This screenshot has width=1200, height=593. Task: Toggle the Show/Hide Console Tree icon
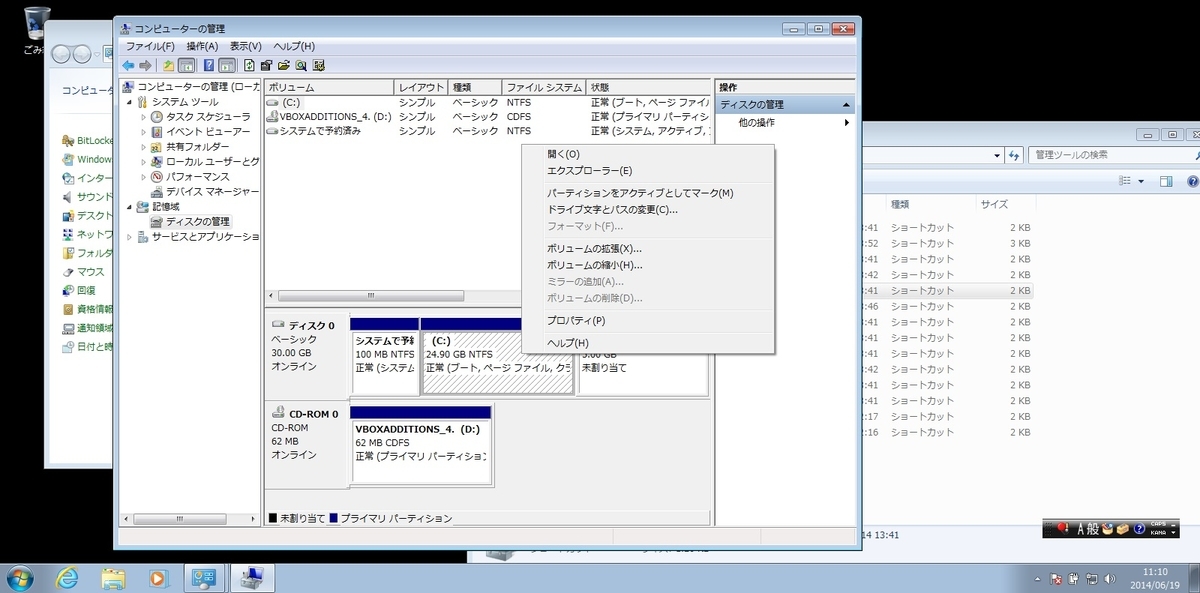click(185, 65)
